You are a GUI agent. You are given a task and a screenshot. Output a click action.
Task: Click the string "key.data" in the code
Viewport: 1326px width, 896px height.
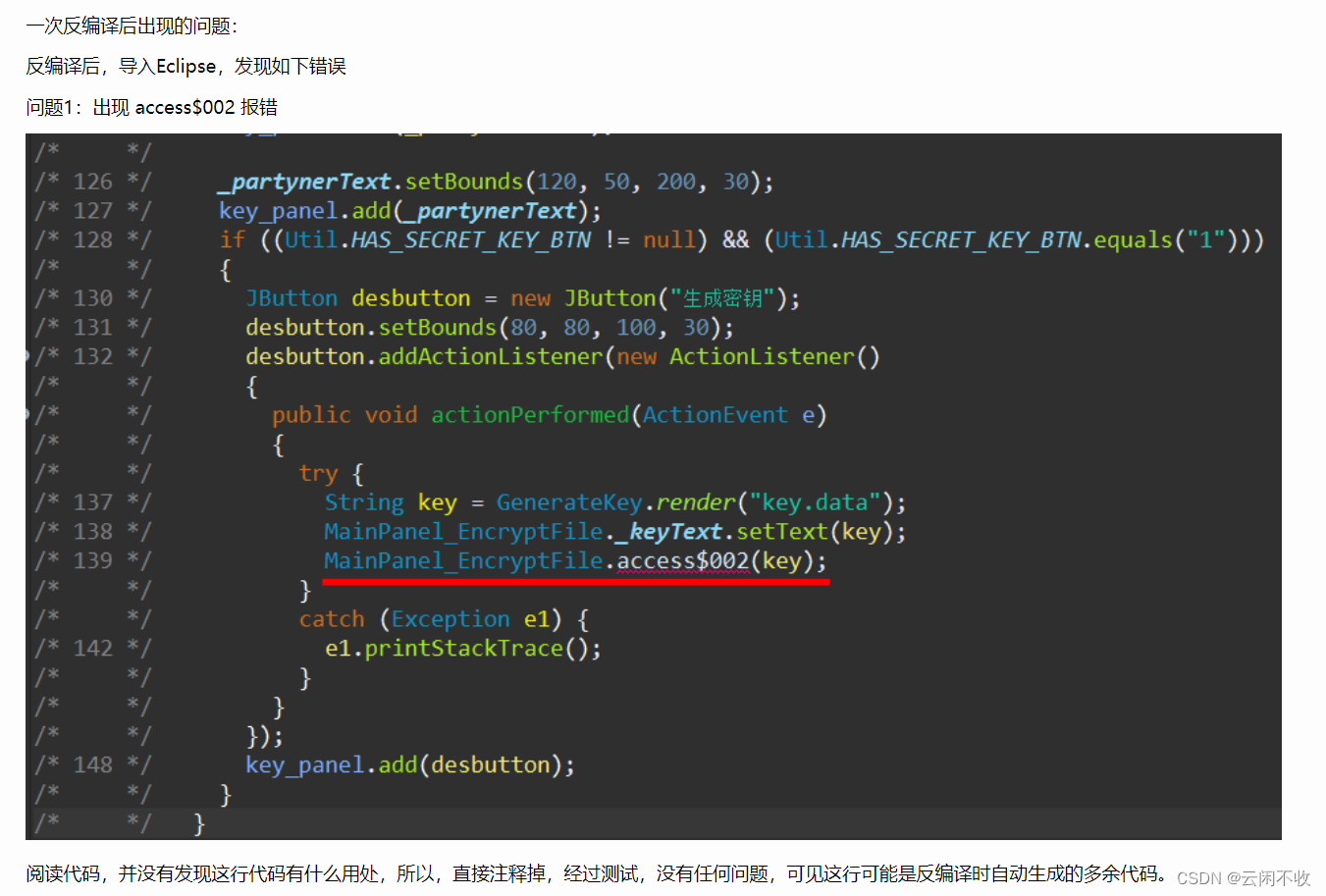(815, 502)
